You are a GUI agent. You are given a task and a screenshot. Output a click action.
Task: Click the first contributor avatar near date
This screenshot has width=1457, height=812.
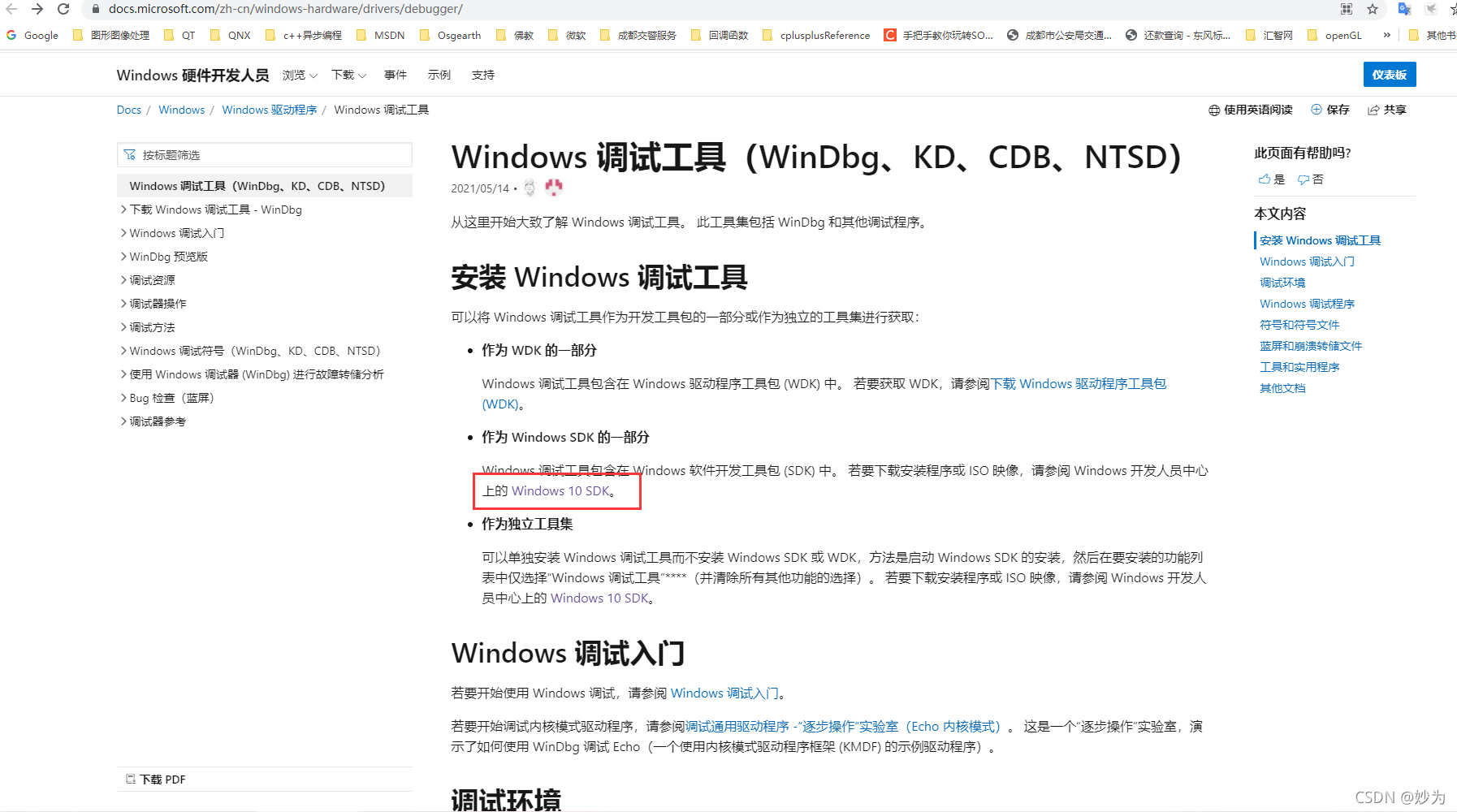(530, 188)
